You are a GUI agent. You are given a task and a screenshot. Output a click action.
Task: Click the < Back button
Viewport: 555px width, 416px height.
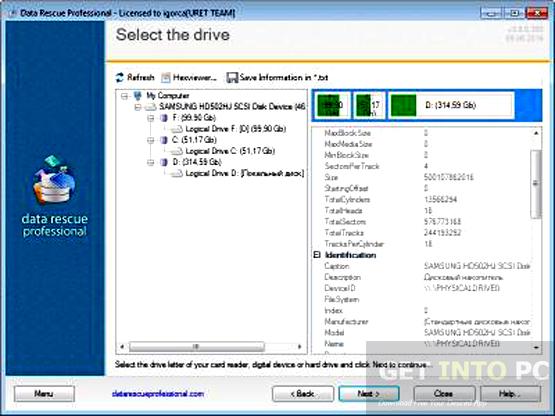303,394
